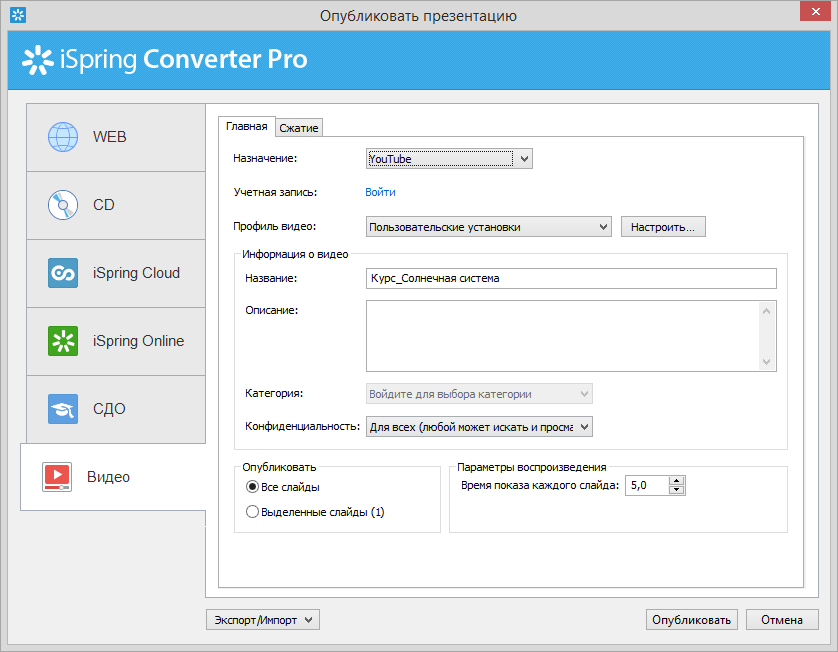This screenshot has height=652, width=838.
Task: Click the iSpring logo in blue header
Action: tap(37, 59)
